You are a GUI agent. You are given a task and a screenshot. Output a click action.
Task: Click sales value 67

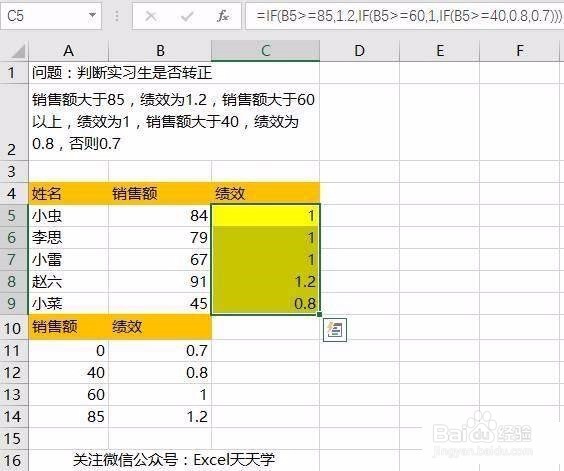[160, 259]
